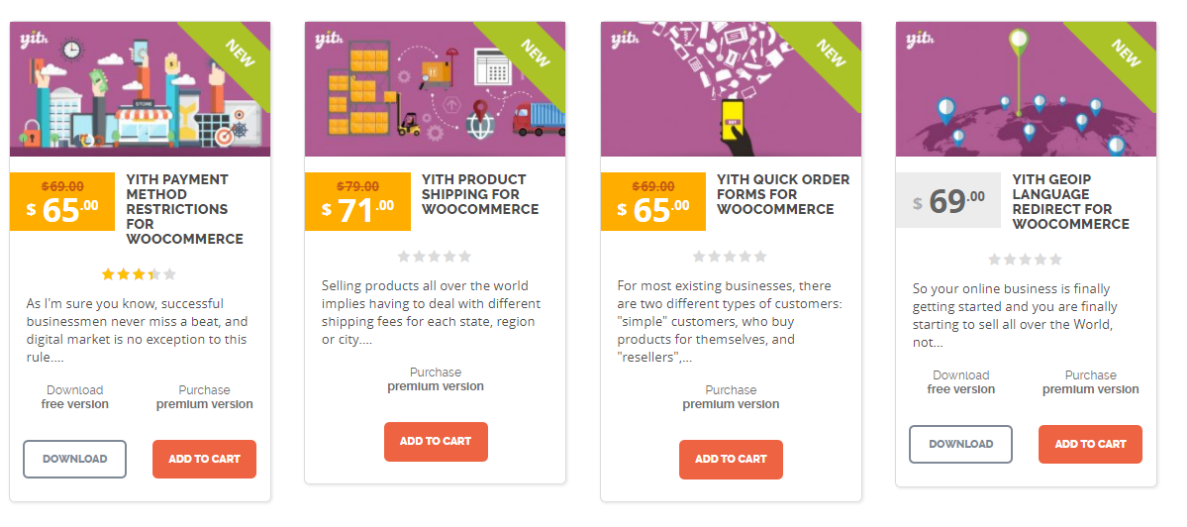Click YITH logo on GeoIP Language Redirect banner

[920, 40]
